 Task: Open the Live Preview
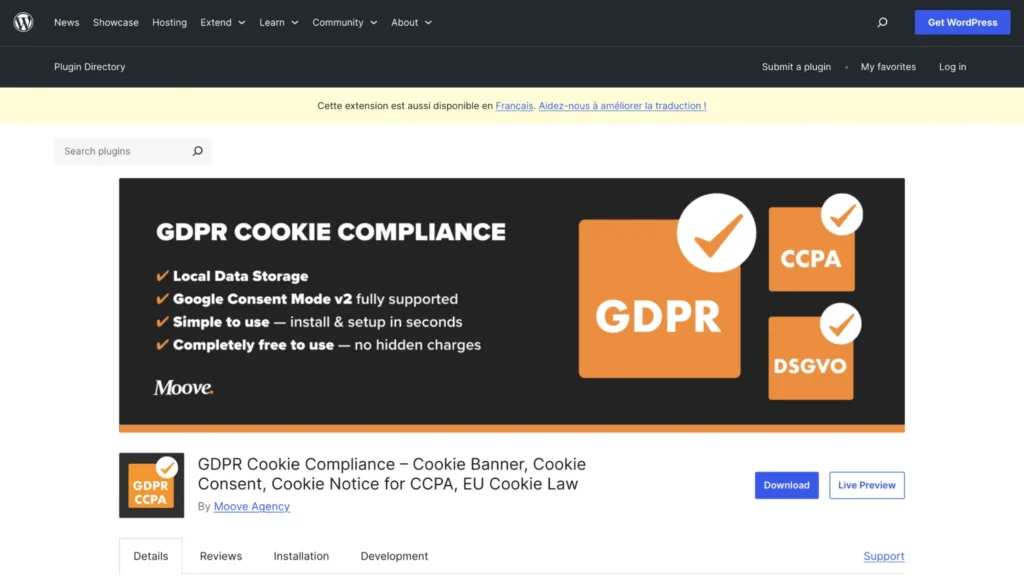pyautogui.click(x=866, y=485)
